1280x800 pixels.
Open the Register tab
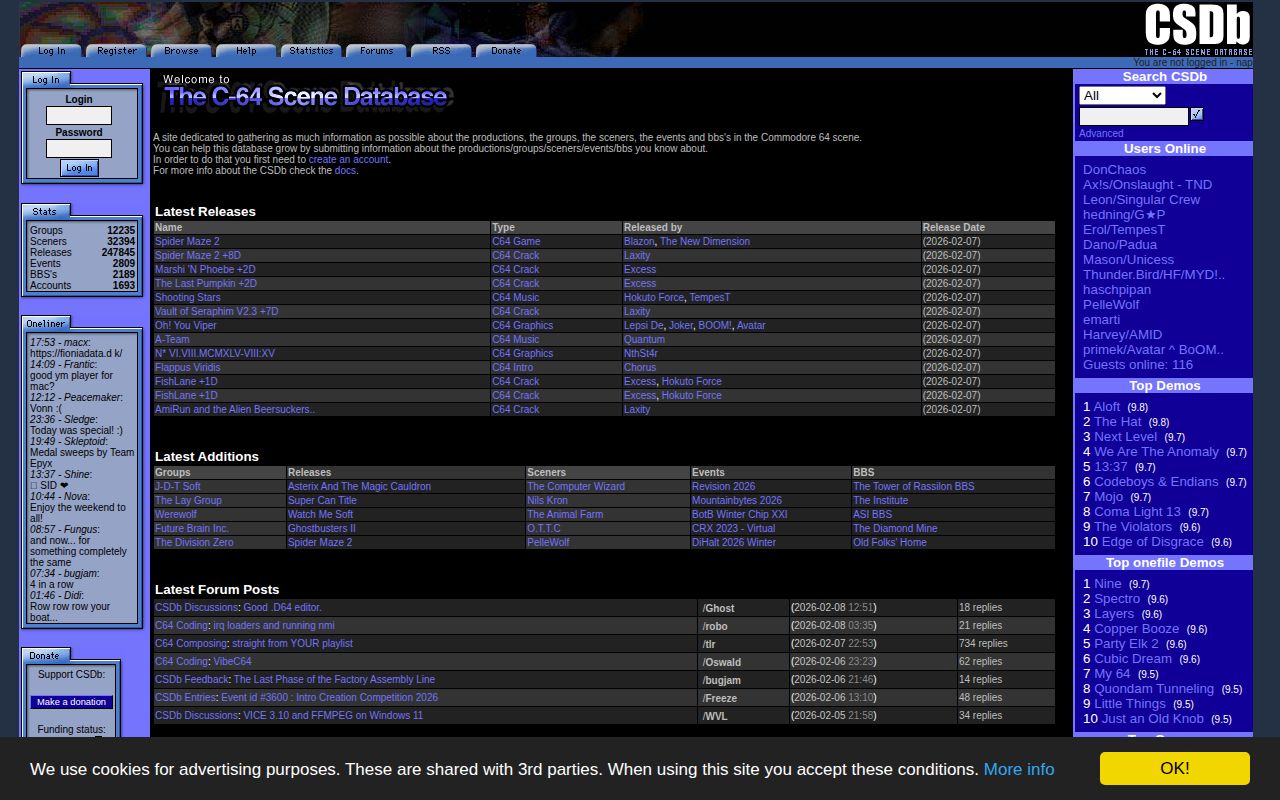point(116,50)
